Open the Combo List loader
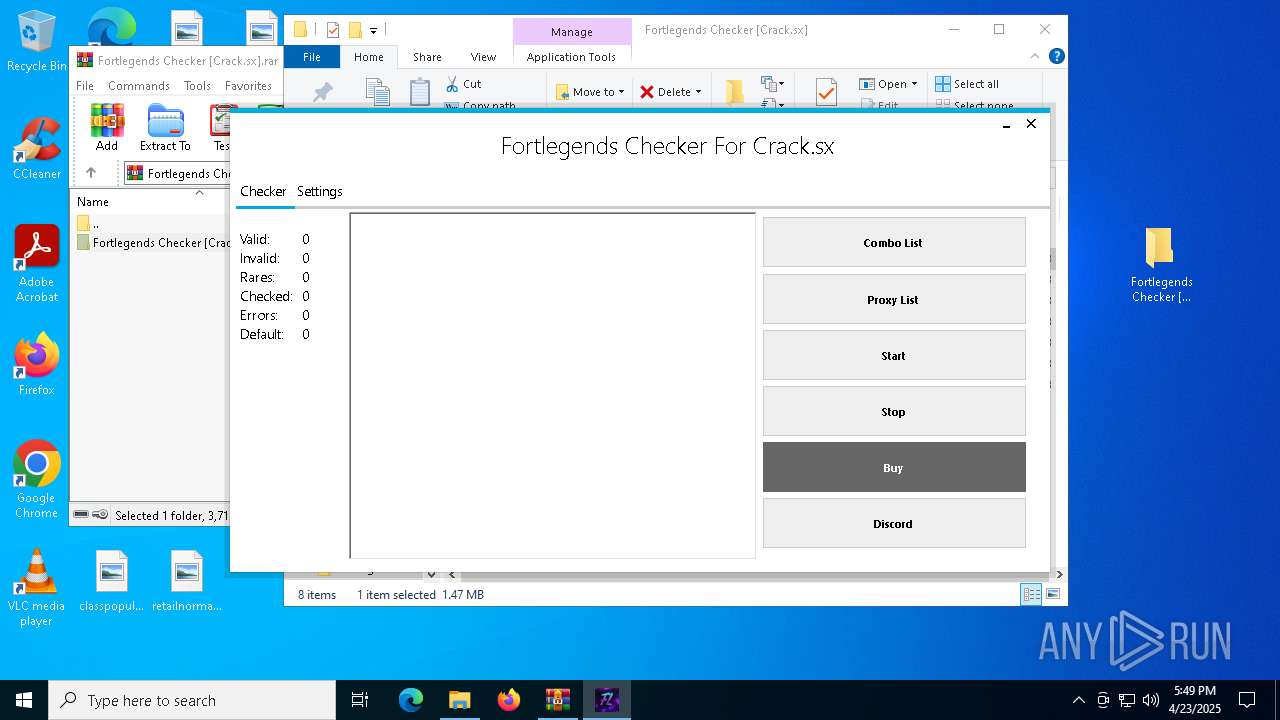 894,242
